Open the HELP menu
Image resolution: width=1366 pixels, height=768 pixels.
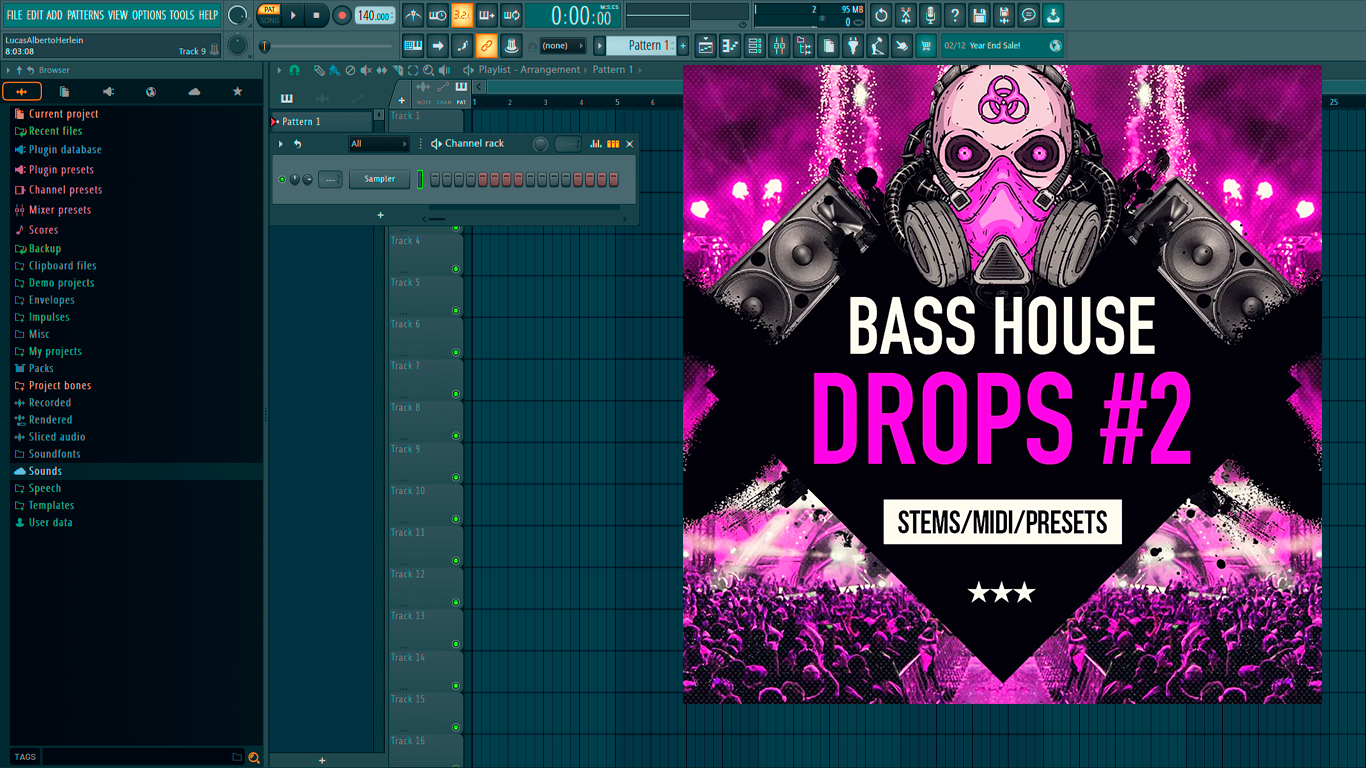(208, 15)
